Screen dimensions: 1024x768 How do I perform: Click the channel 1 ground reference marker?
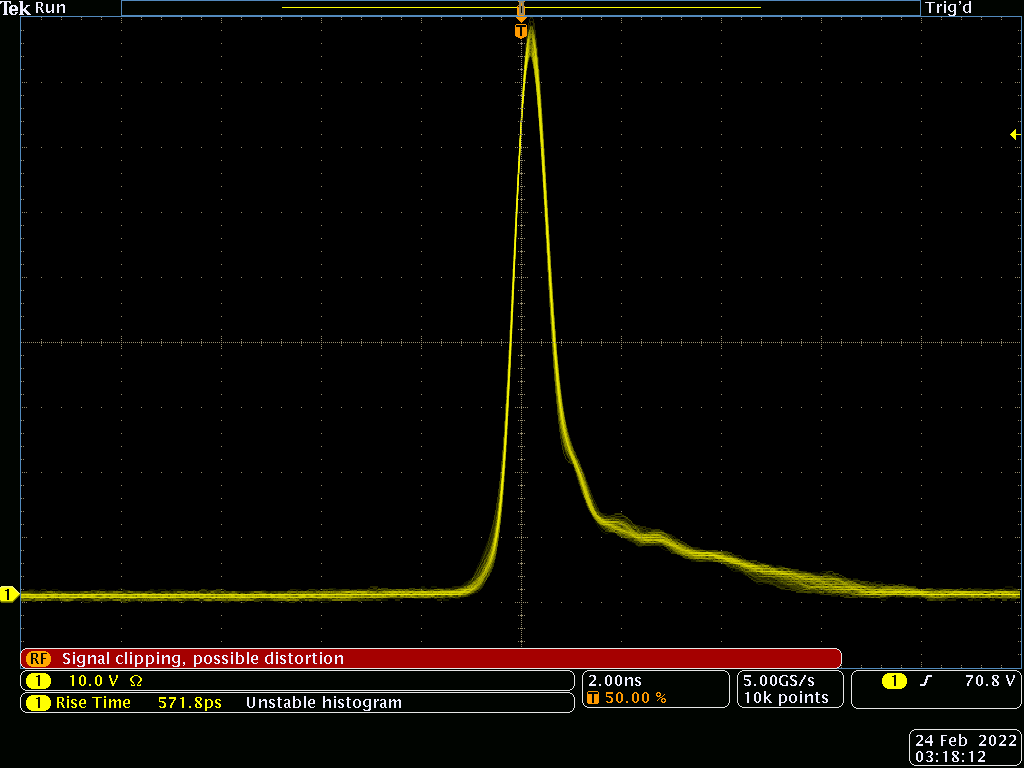10,594
